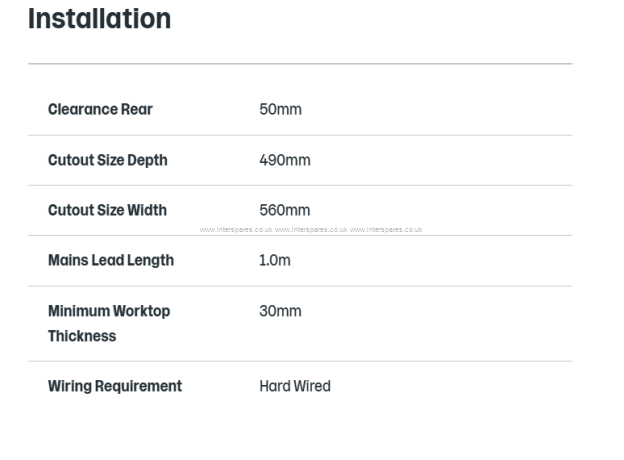Click the word Rear in first row

[137, 109]
